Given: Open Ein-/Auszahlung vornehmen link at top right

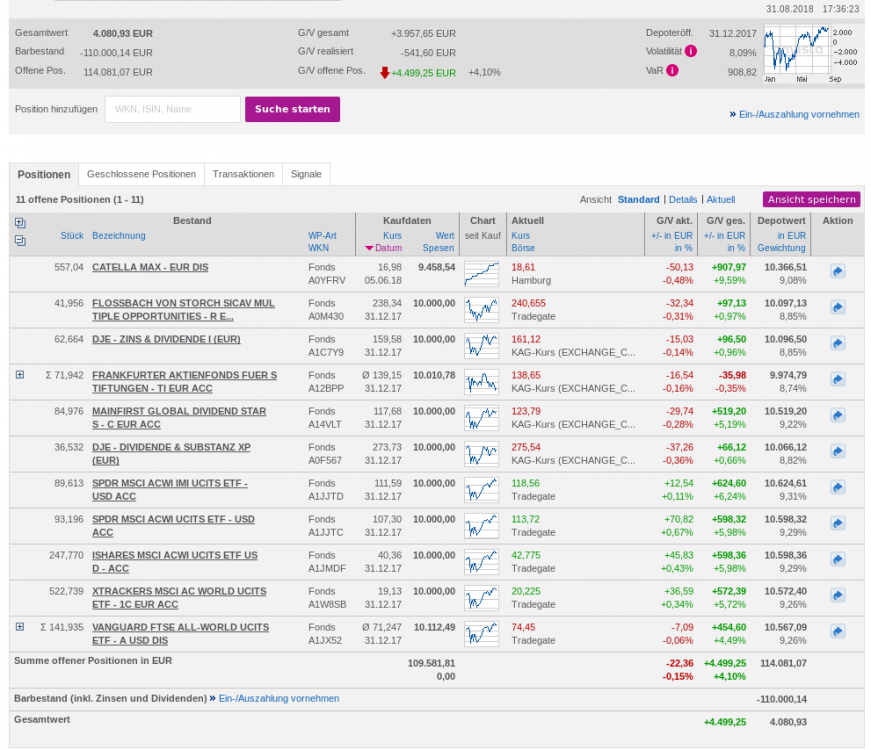Looking at the screenshot, I should tap(798, 114).
